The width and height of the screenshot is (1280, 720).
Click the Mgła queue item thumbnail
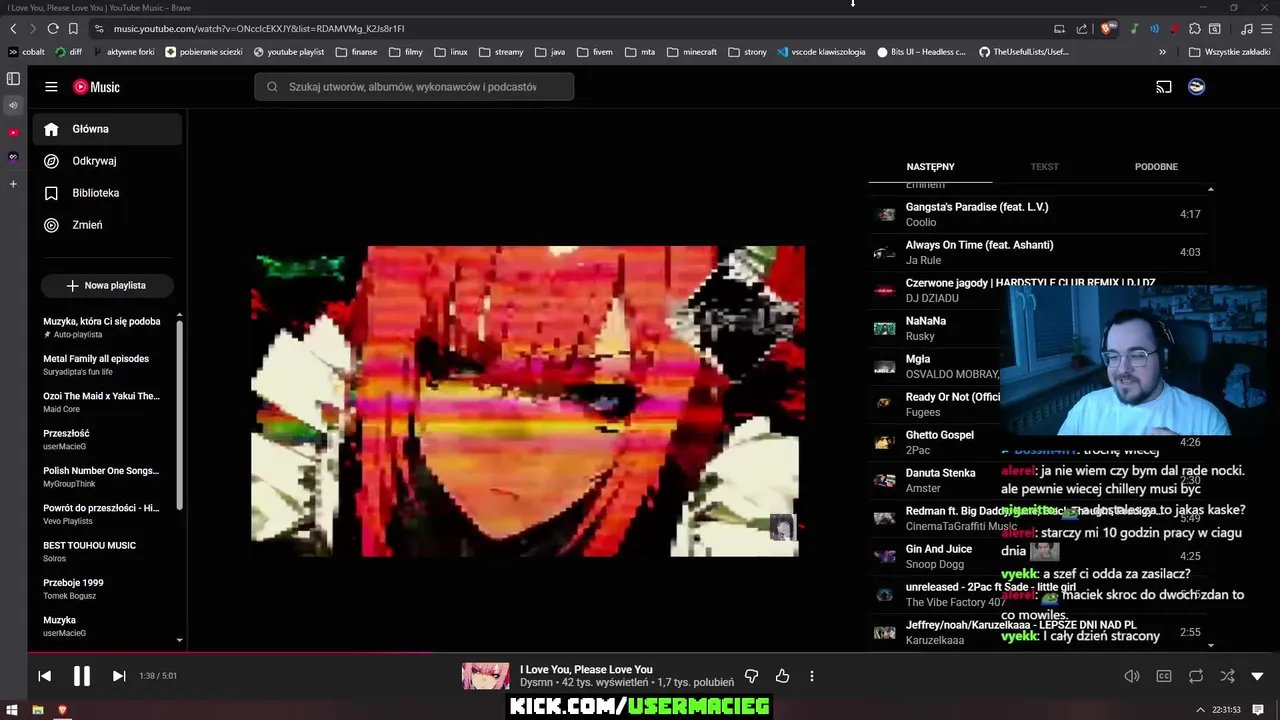click(x=885, y=366)
